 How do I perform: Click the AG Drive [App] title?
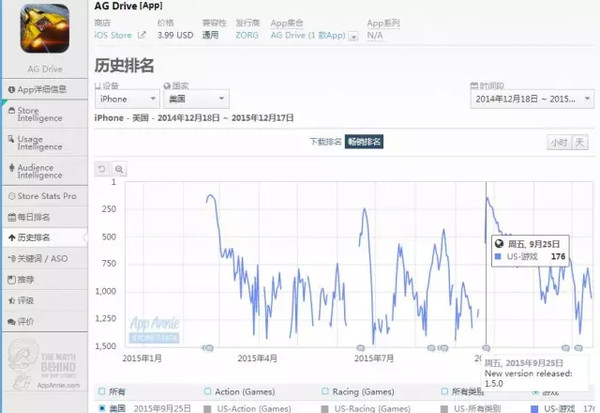pos(128,6)
